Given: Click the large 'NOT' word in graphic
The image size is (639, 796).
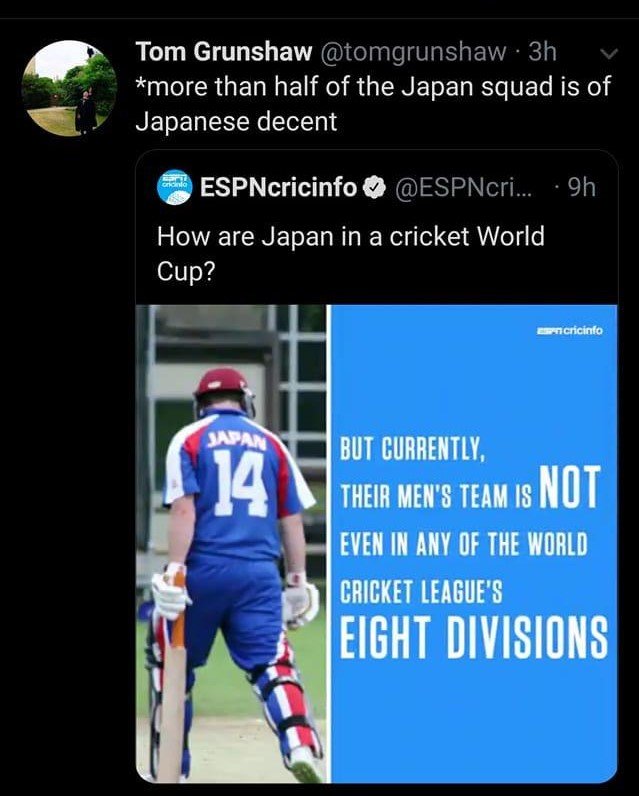Looking at the screenshot, I should [x=568, y=487].
